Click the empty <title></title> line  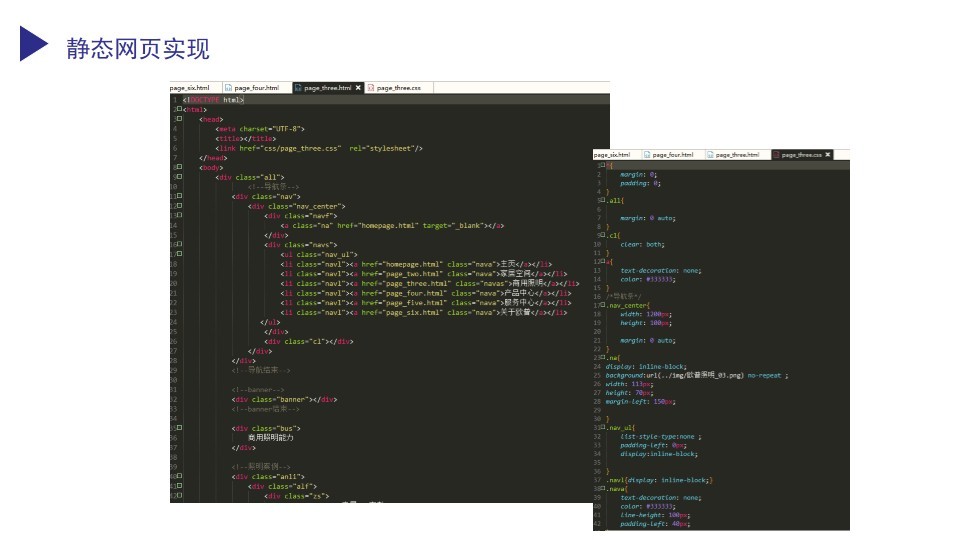[246, 138]
